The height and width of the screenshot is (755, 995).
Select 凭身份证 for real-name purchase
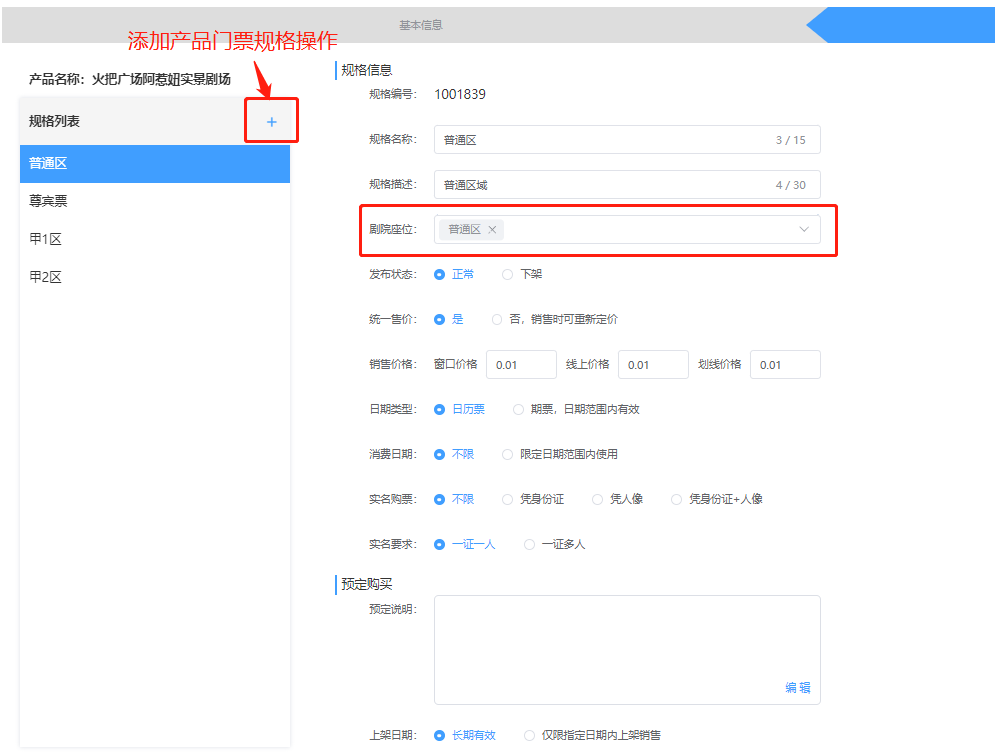(x=508, y=499)
